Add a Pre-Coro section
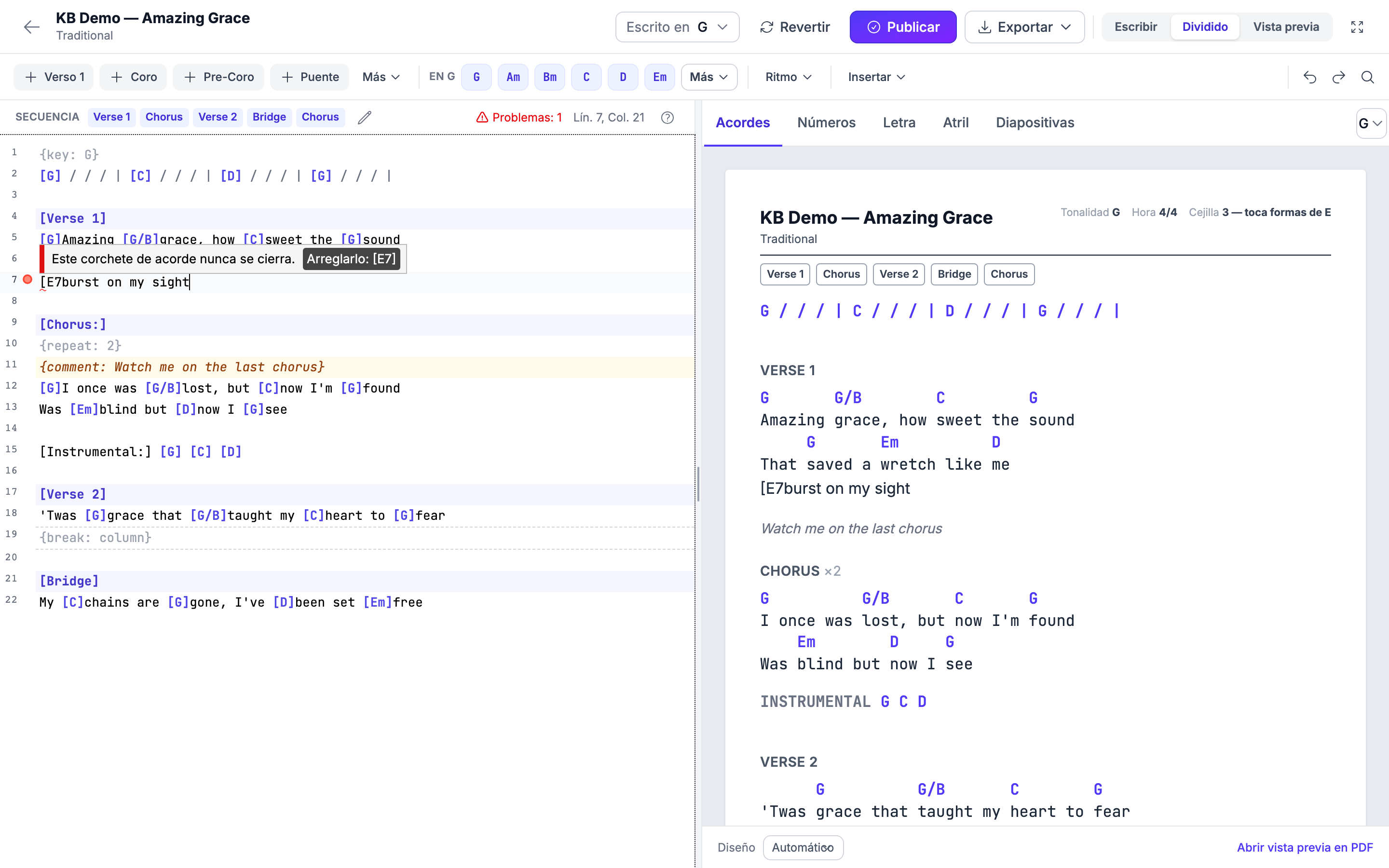This screenshot has width=1389, height=868. [x=218, y=77]
